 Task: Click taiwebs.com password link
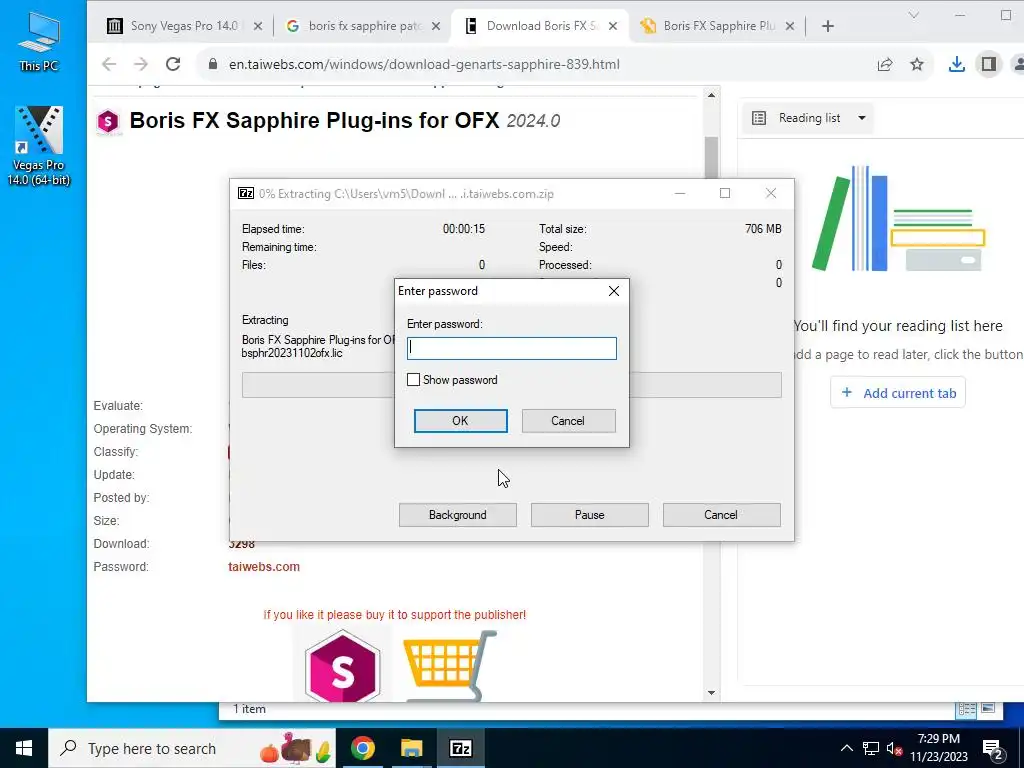tap(264, 566)
